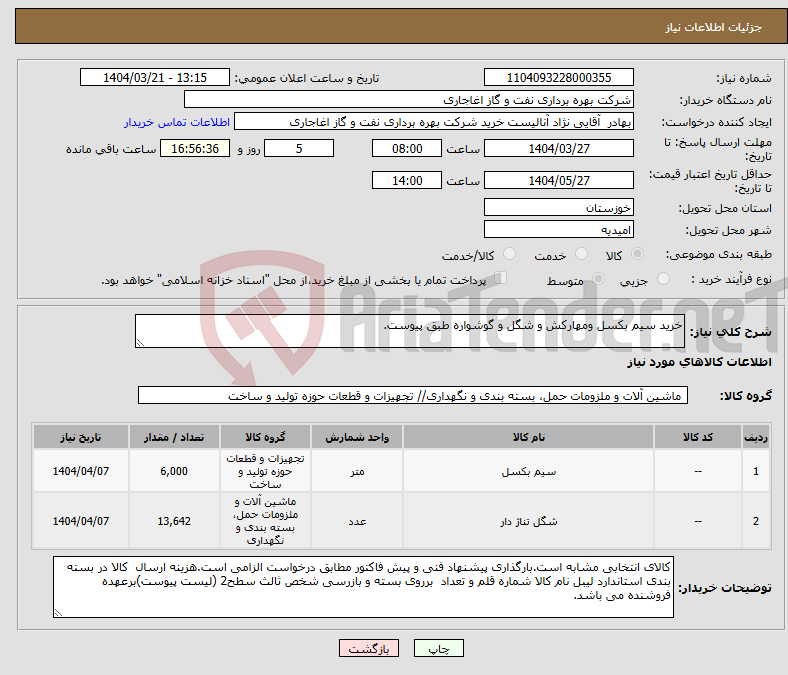The height and width of the screenshot is (675, 788).
Task: Click the price validity date 1404/05/27
Action: click(559, 180)
